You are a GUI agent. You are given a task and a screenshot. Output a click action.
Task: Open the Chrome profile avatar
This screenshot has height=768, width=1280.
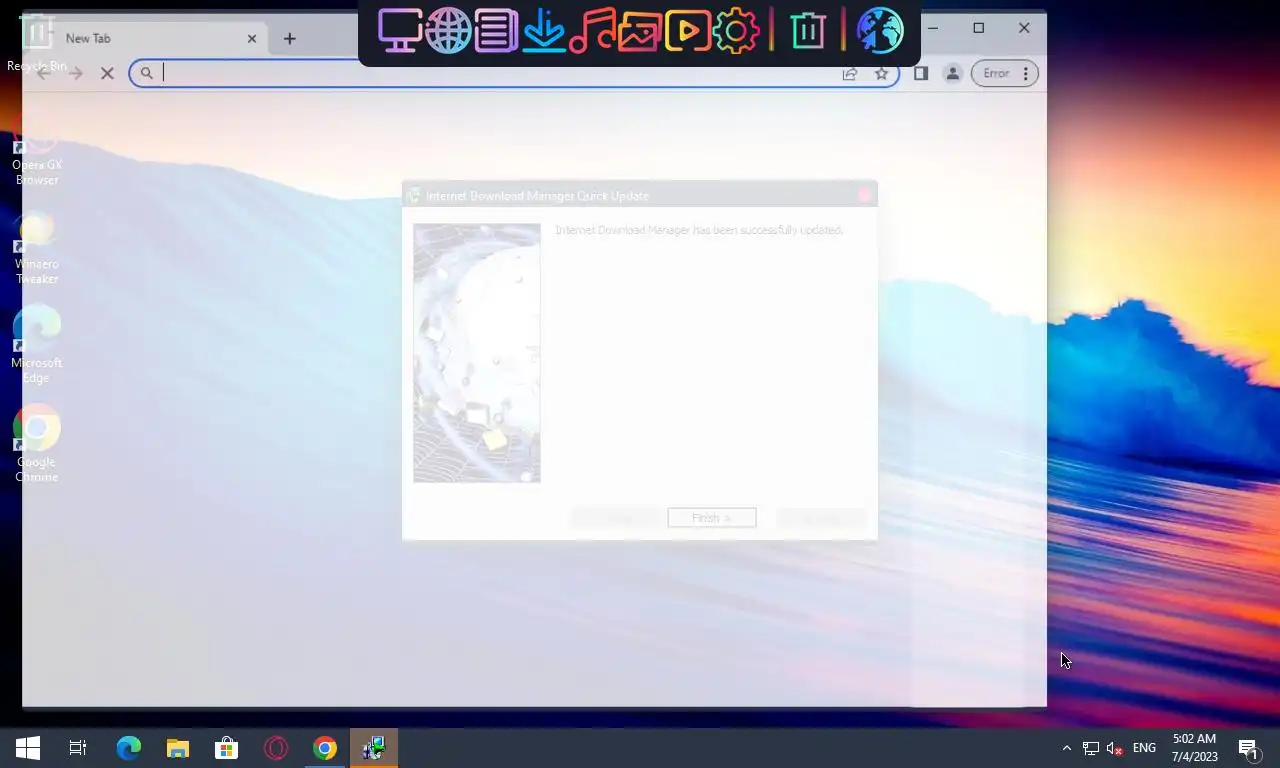952,73
